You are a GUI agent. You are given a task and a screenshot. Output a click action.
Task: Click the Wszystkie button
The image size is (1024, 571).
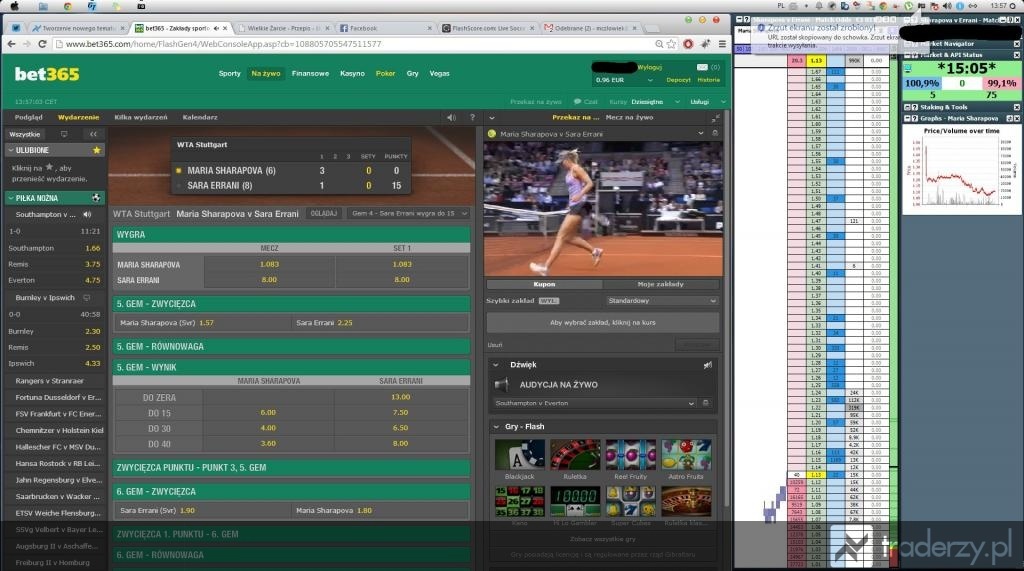point(25,134)
